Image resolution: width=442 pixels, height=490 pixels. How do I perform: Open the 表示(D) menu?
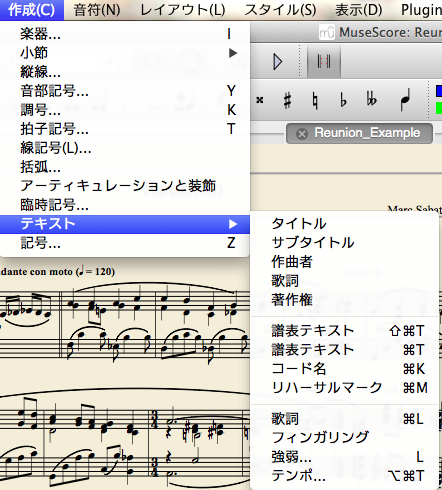point(359,10)
